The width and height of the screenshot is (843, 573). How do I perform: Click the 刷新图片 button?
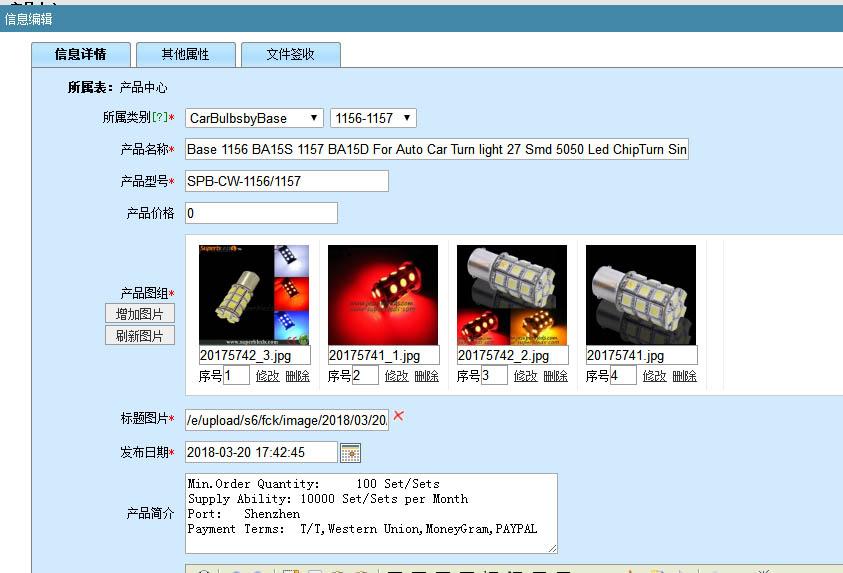coord(140,336)
